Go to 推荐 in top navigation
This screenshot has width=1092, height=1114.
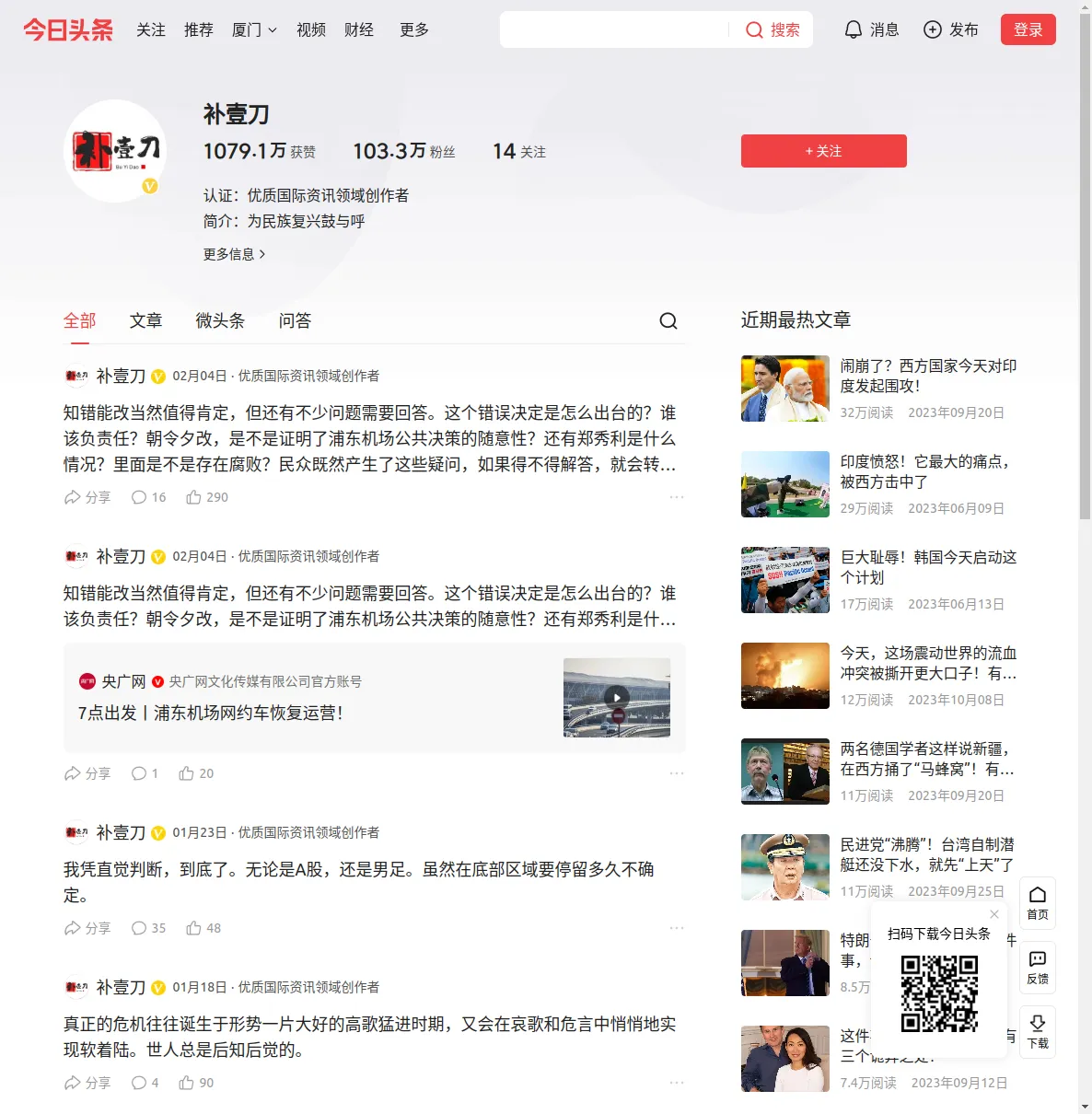(199, 29)
